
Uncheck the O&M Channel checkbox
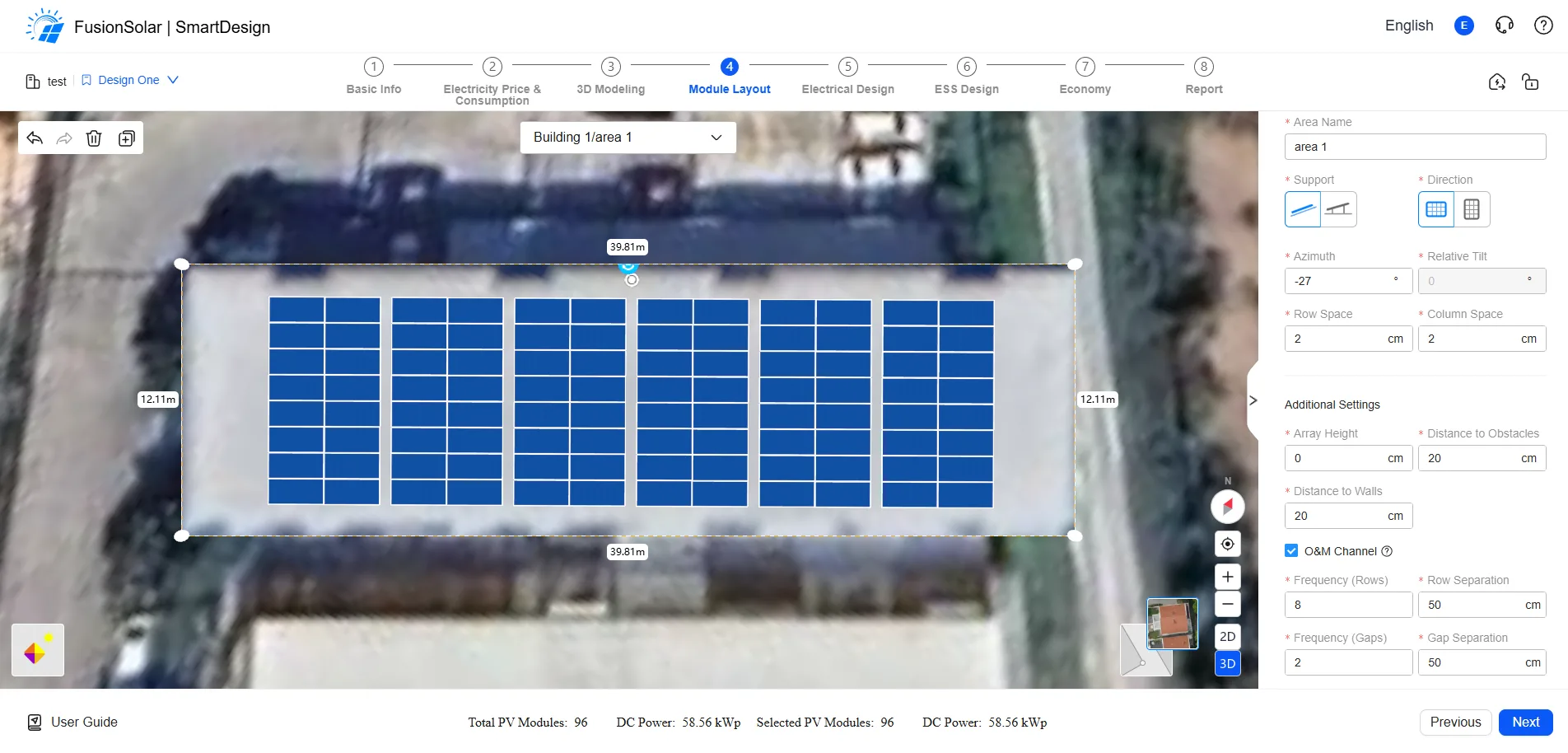pos(1291,550)
